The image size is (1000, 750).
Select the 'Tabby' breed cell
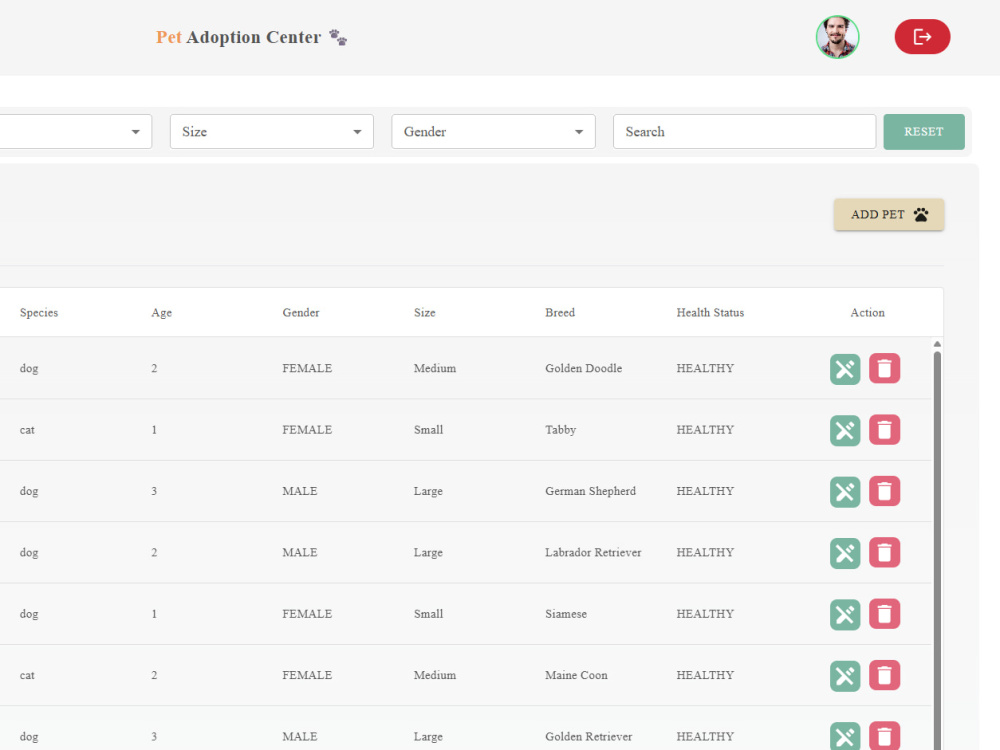pyautogui.click(x=561, y=430)
